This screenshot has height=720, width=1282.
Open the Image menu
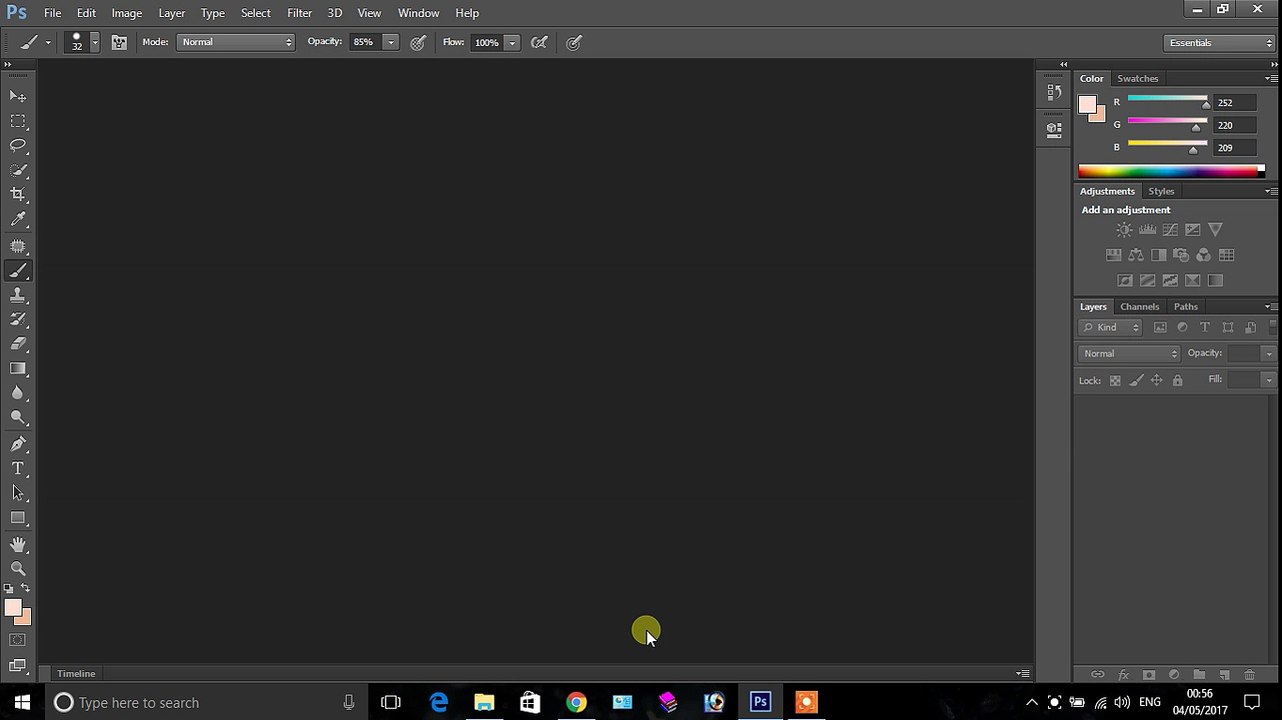coord(126,13)
